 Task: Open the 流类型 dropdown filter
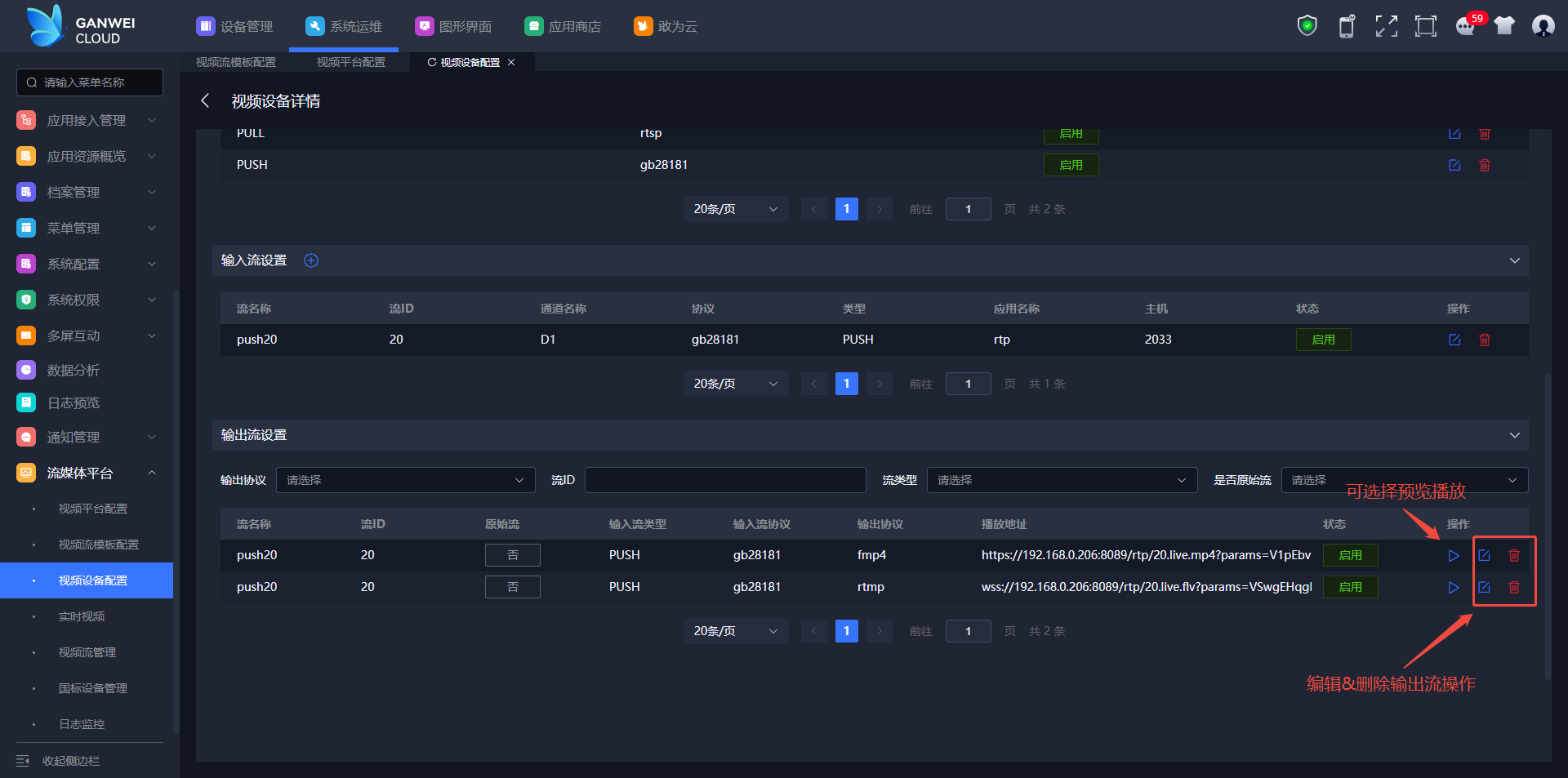1061,480
